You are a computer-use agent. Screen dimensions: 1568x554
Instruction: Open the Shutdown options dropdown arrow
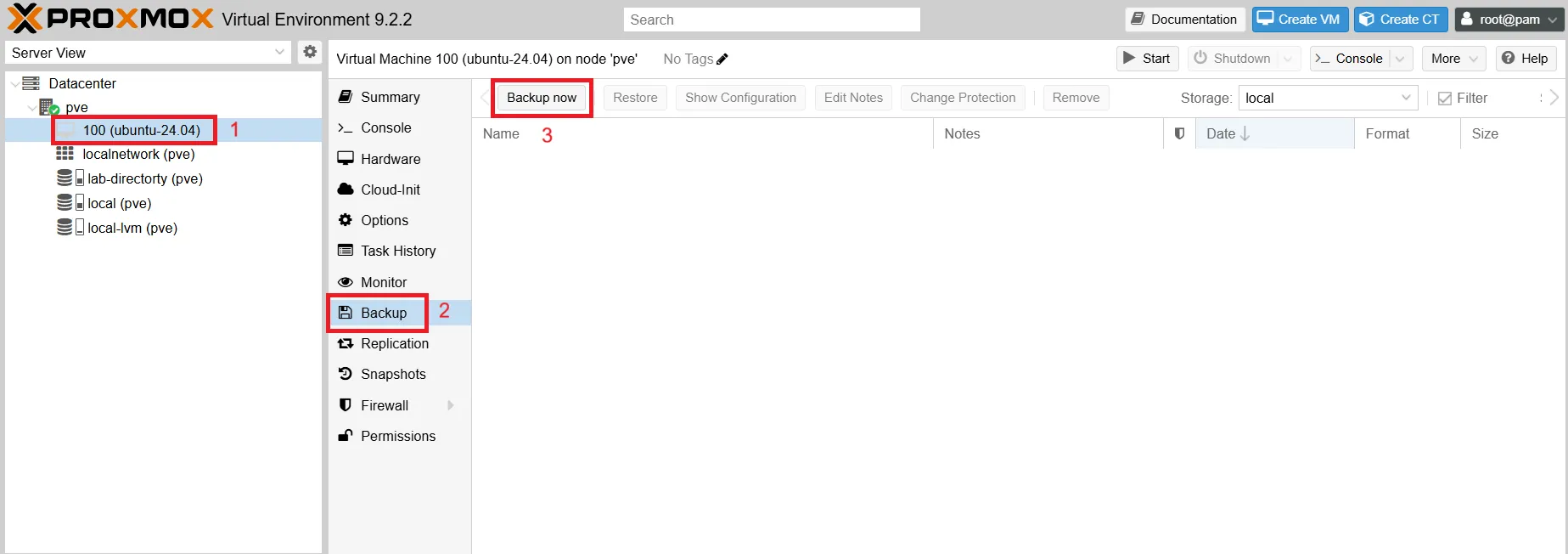[1288, 59]
